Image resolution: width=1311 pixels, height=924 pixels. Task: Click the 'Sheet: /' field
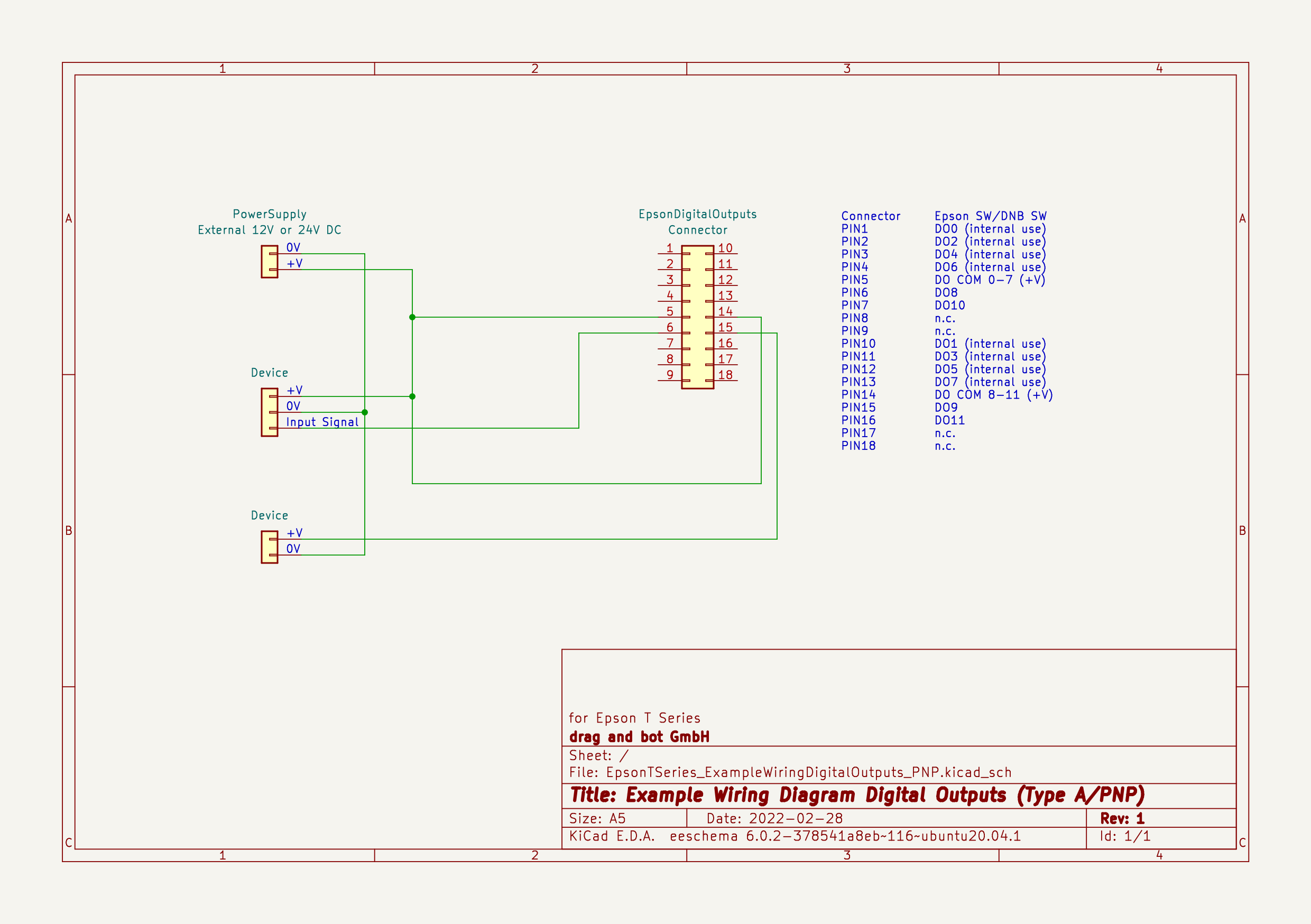pyautogui.click(x=598, y=755)
